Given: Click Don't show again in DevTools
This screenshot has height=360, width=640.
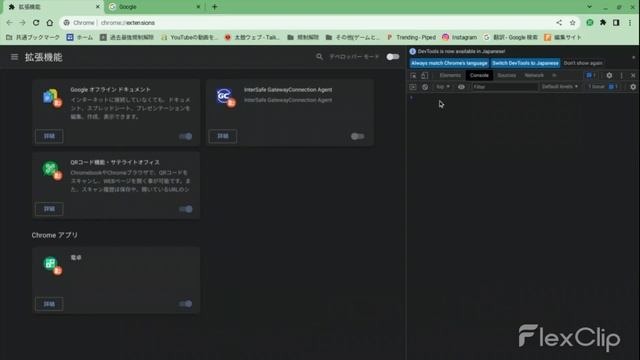Looking at the screenshot, I should click(583, 63).
